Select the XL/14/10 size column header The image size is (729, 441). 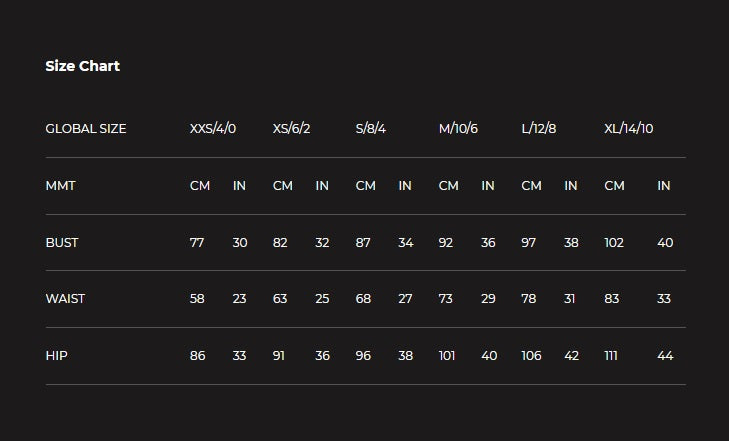click(629, 129)
